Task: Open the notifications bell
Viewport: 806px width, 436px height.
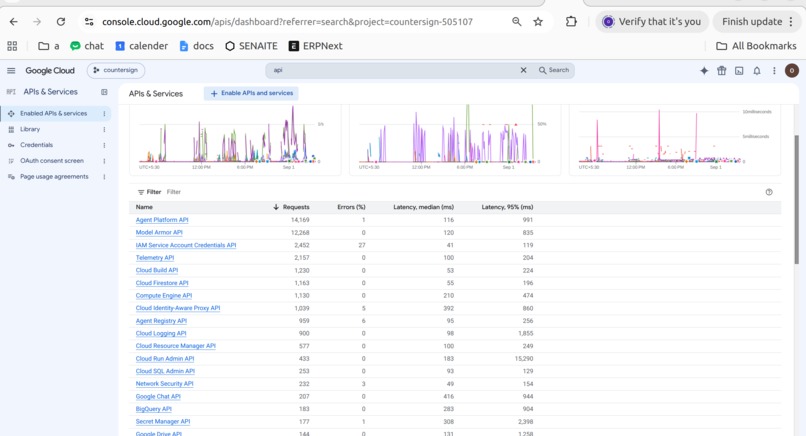Action: click(x=757, y=70)
